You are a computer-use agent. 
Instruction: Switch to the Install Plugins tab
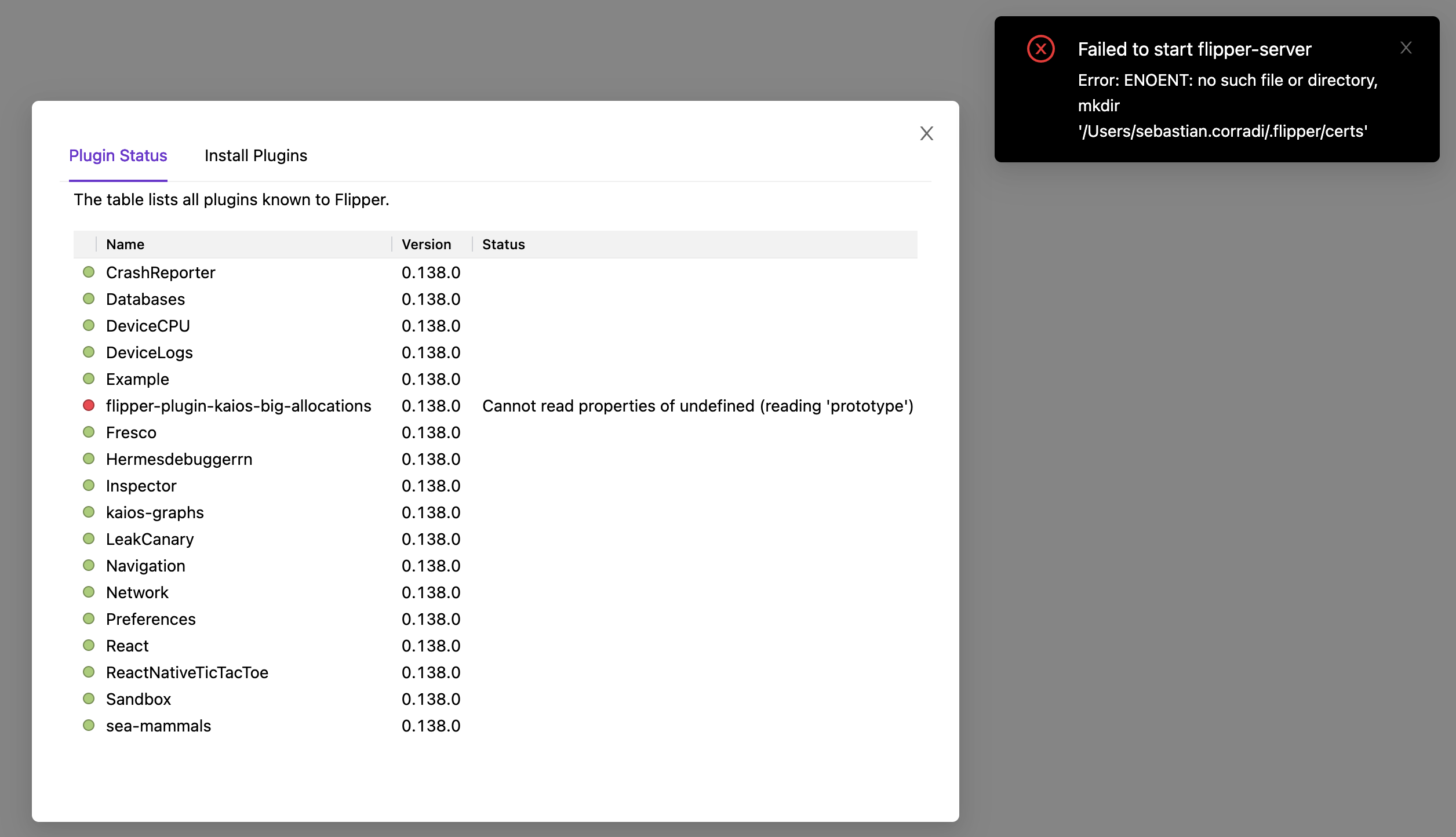(x=256, y=155)
